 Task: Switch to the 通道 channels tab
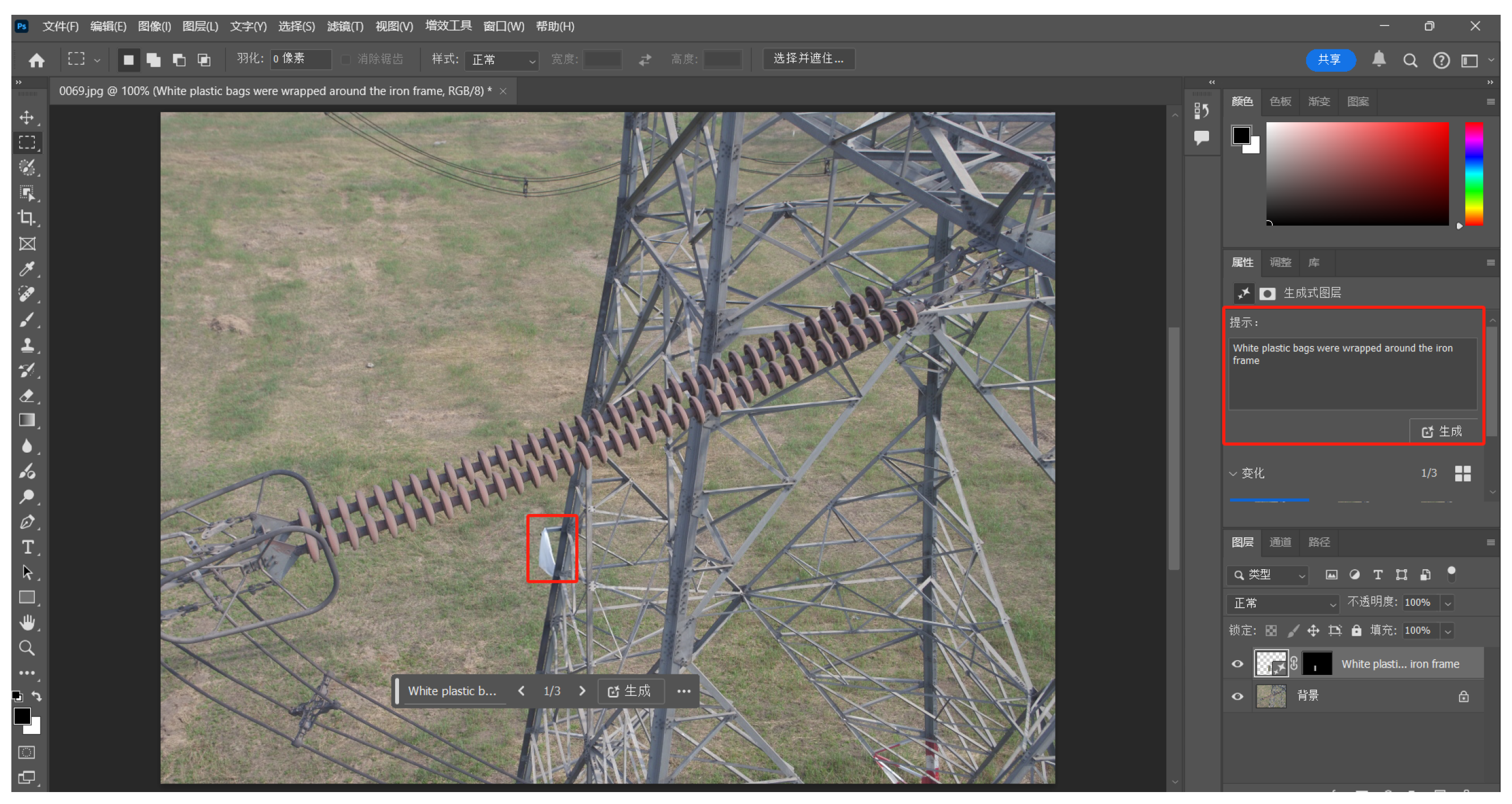pos(1280,542)
